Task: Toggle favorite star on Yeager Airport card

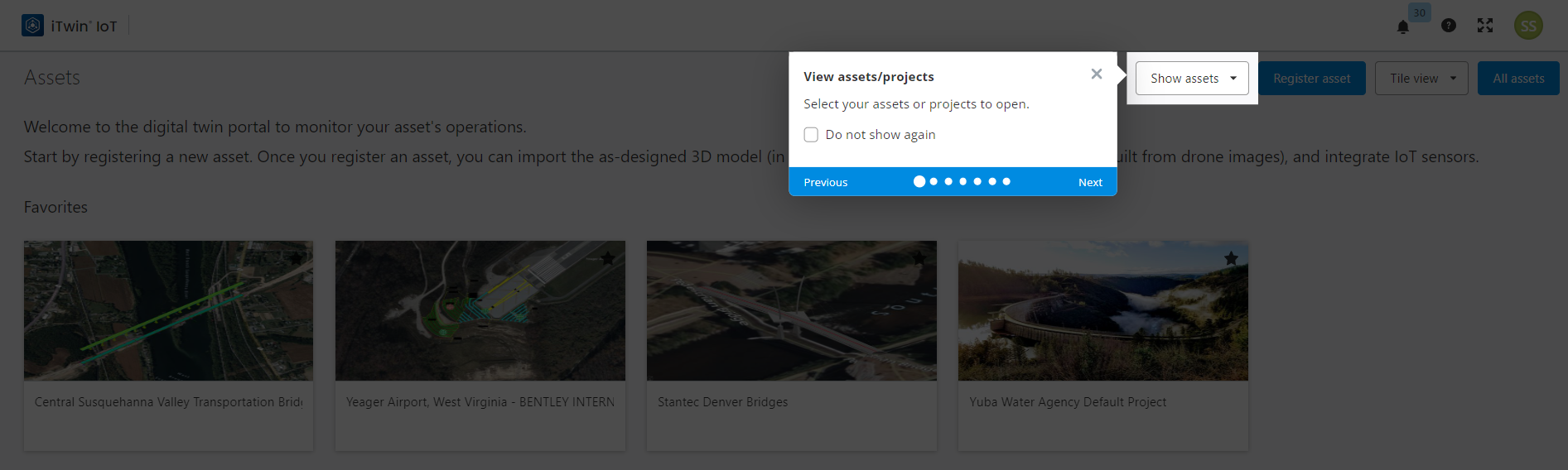Action: click(608, 258)
